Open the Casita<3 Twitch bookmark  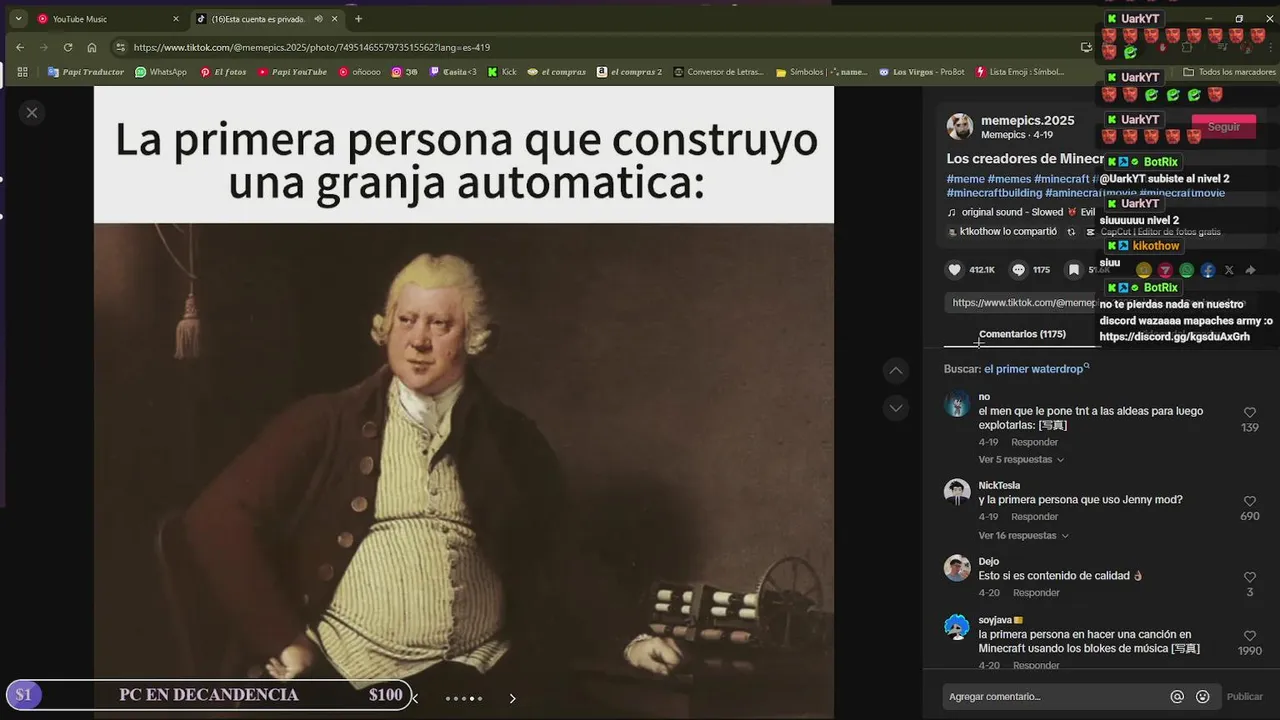coord(453,72)
